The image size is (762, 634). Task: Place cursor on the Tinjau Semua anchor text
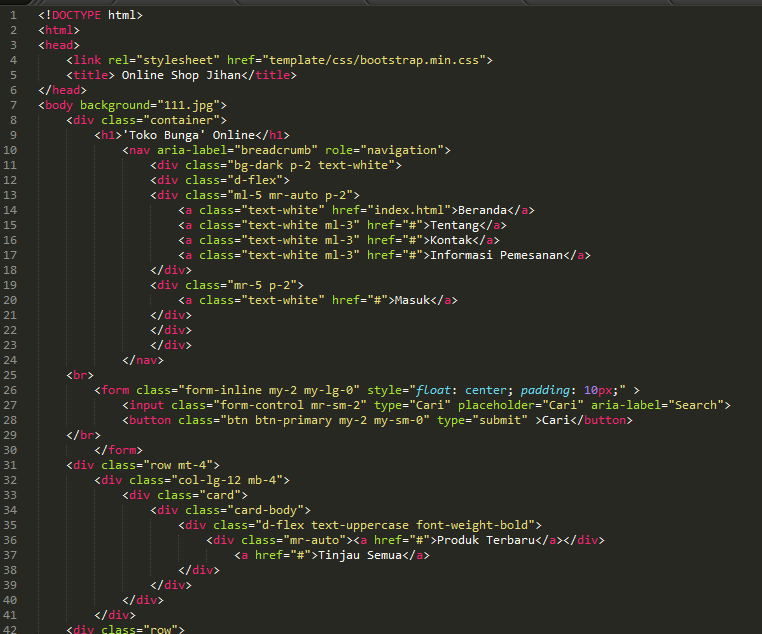coord(360,555)
